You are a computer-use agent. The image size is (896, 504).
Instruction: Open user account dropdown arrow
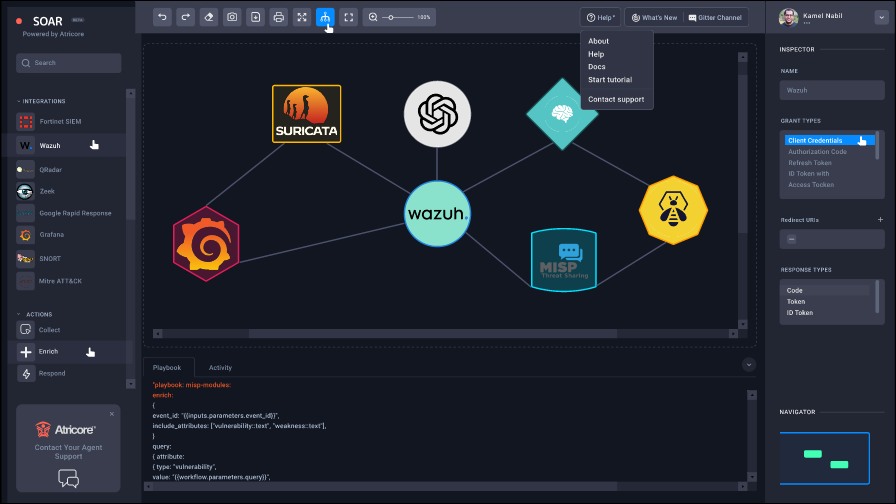tap(881, 17)
